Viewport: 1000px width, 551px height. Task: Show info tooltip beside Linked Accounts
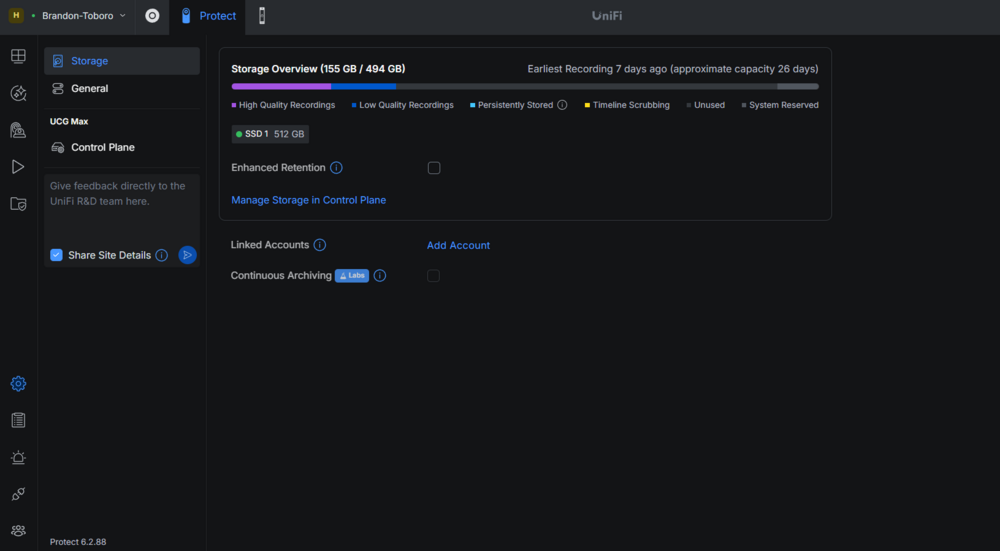pos(320,245)
